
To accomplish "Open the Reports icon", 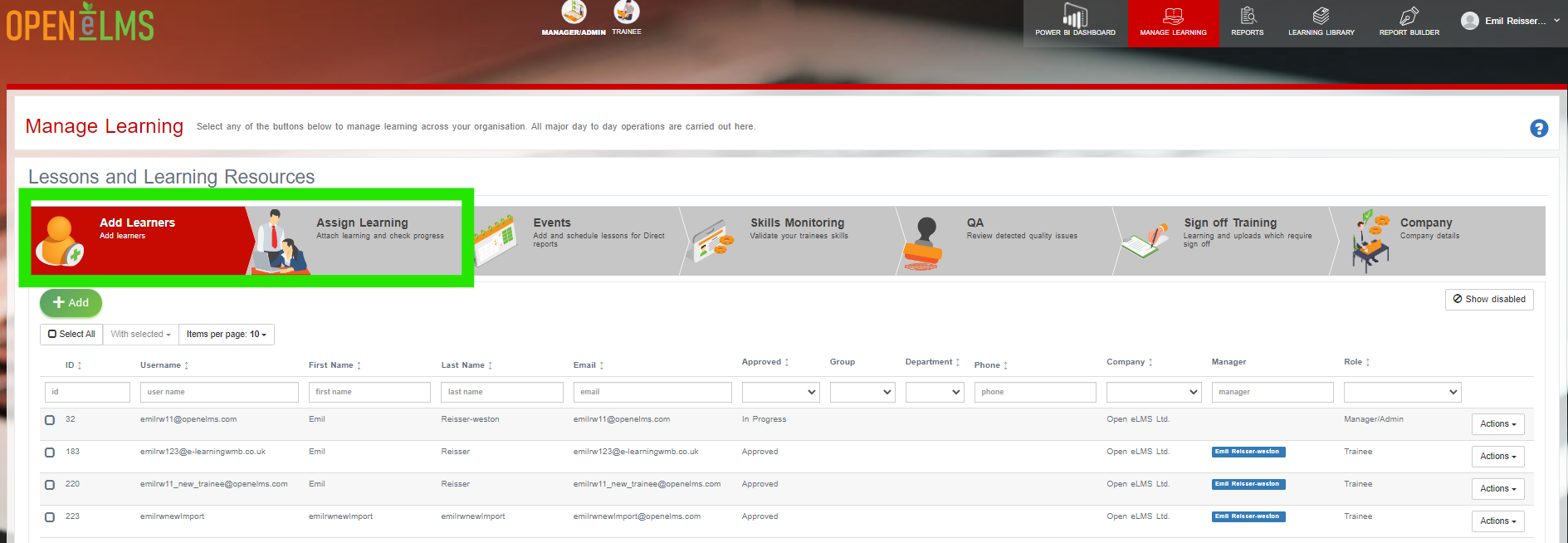I will (1248, 16).
